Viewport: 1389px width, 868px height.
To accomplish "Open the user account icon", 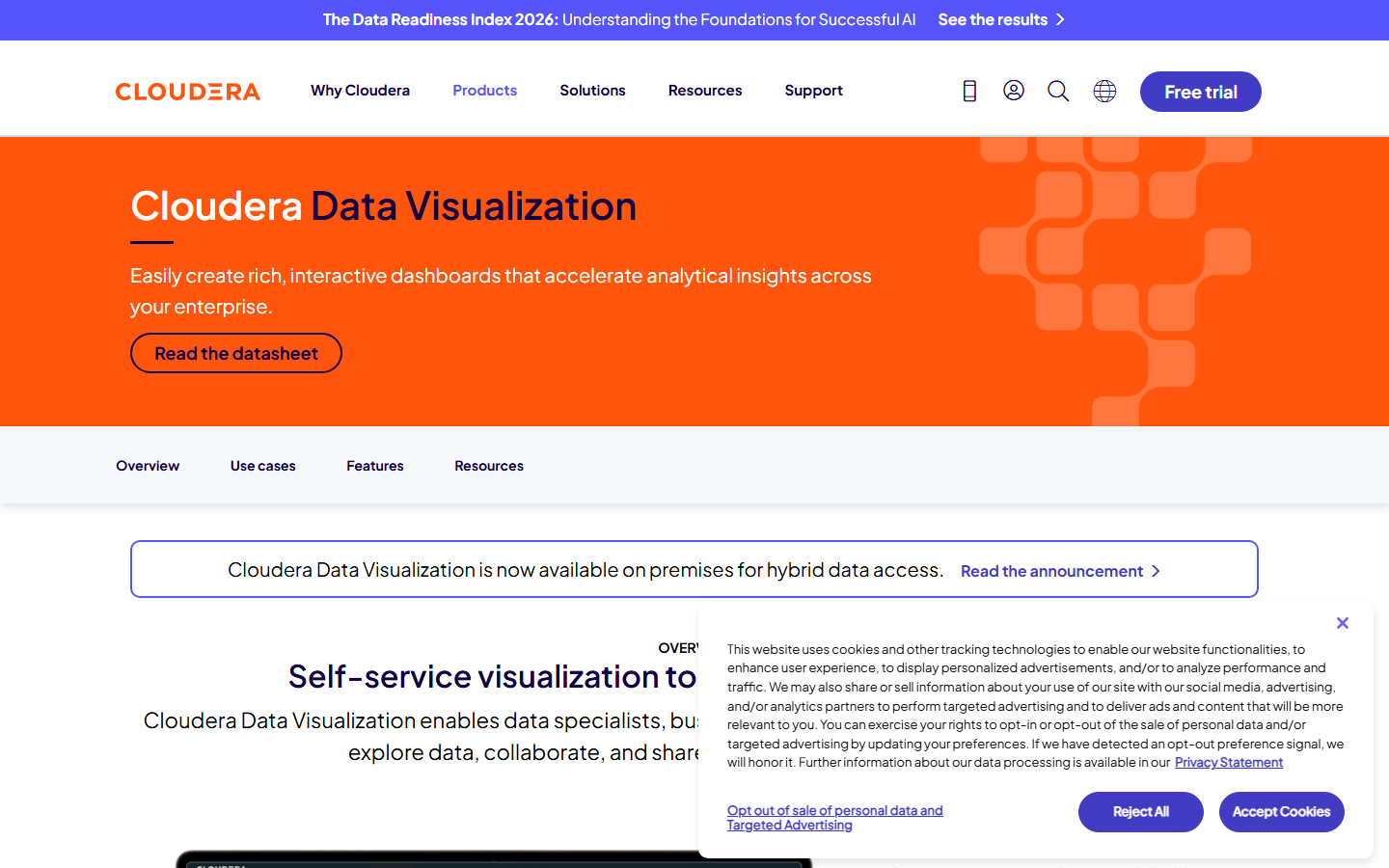I will click(1014, 91).
